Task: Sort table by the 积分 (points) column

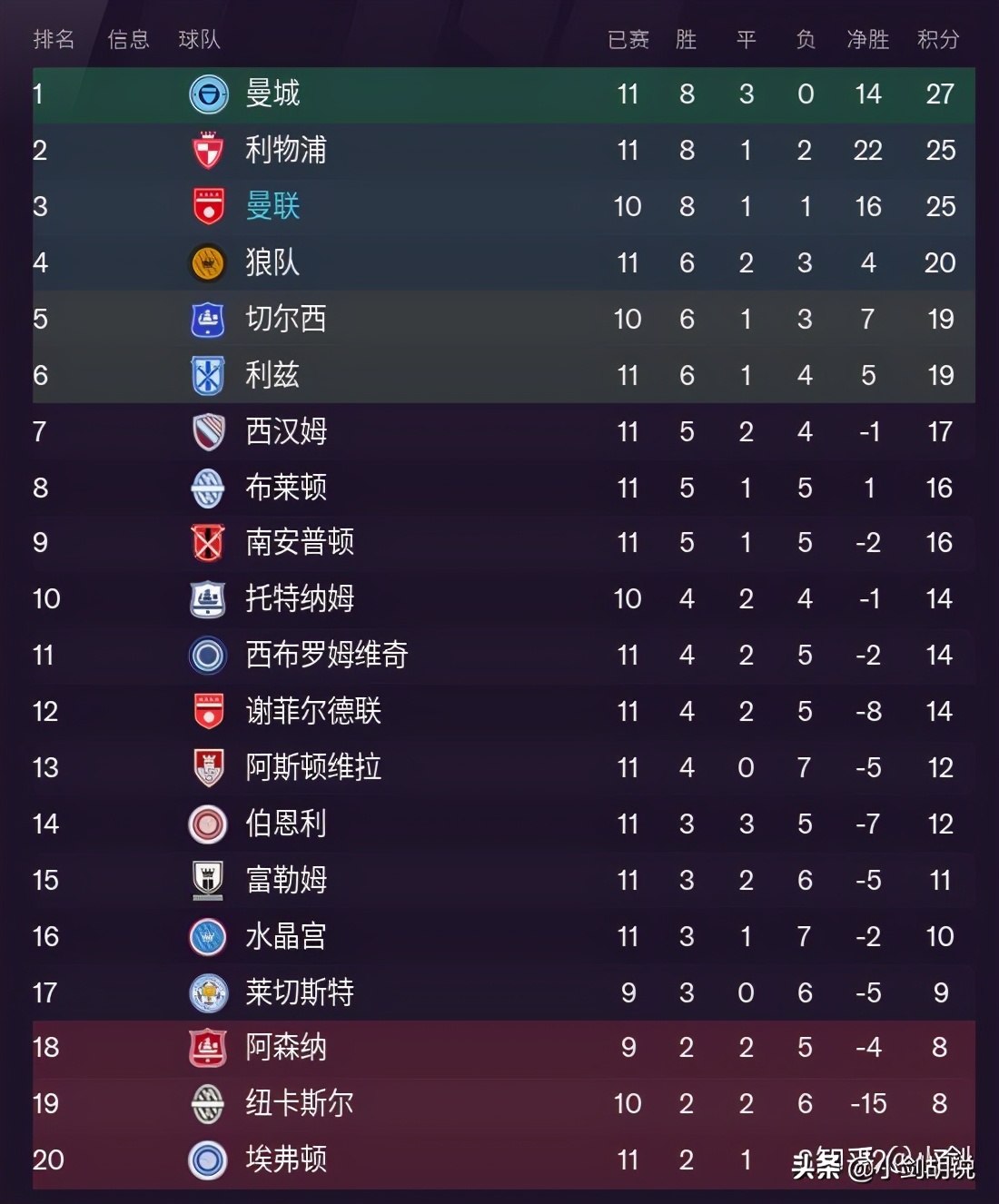Action: coord(938,39)
